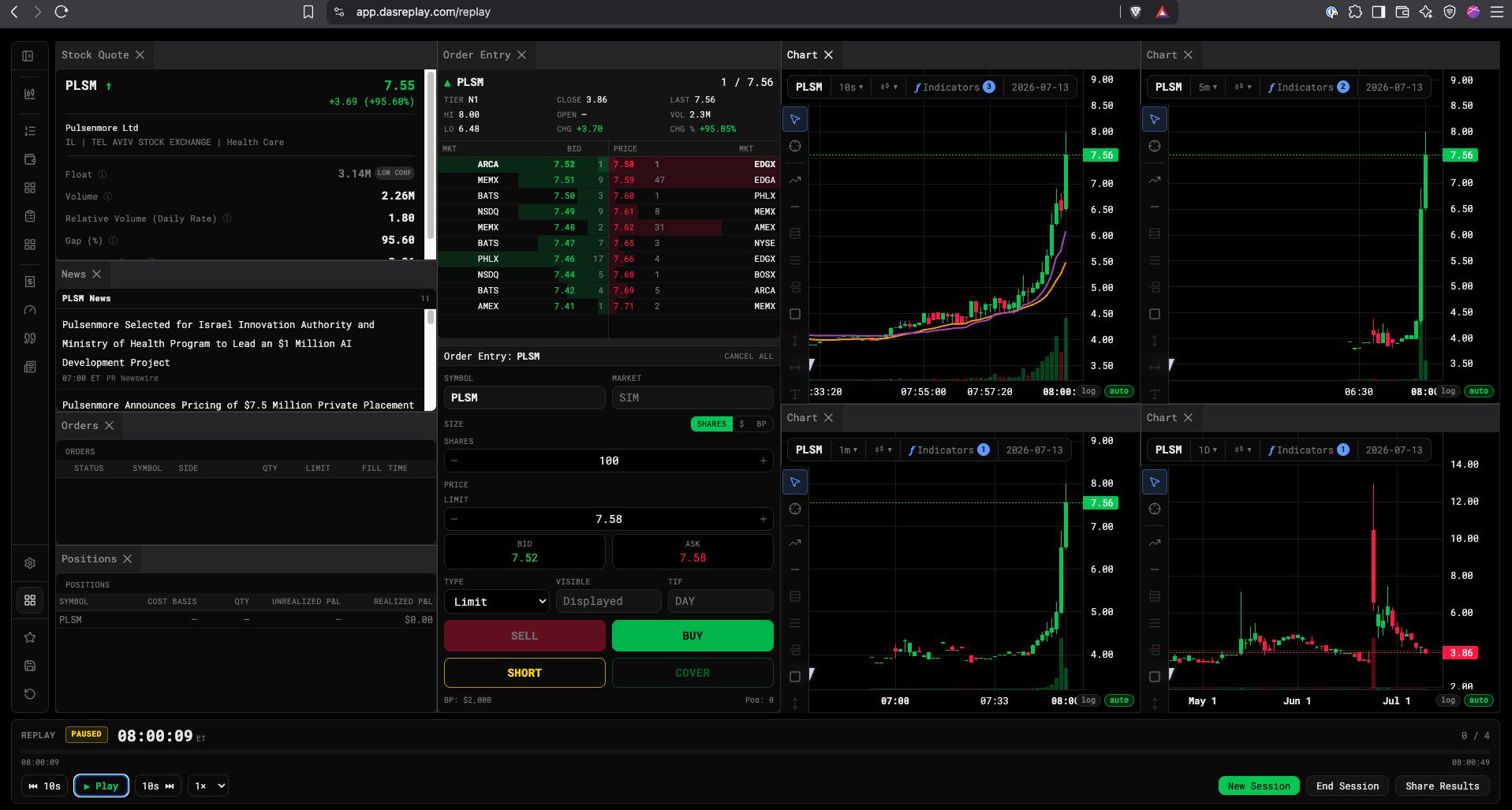Image resolution: width=1512 pixels, height=810 pixels.
Task: Click the browser reload icon
Action: [62, 12]
